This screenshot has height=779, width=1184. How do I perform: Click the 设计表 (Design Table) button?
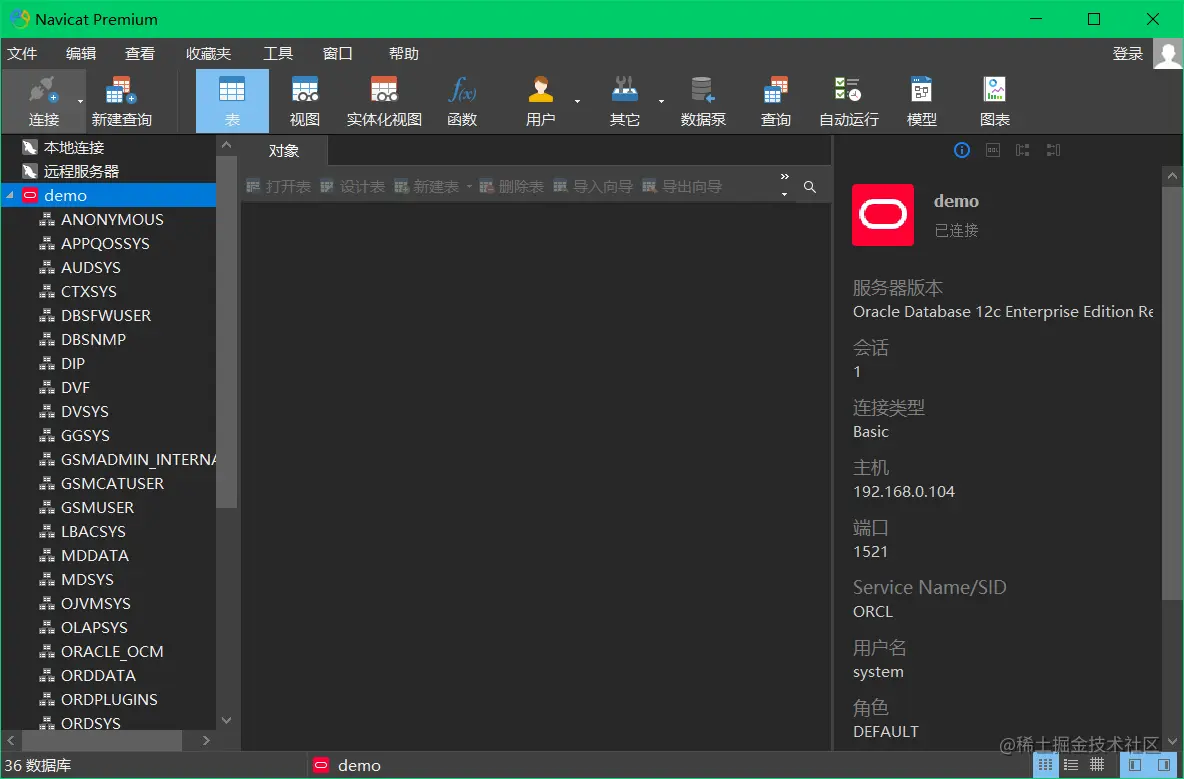(x=353, y=186)
